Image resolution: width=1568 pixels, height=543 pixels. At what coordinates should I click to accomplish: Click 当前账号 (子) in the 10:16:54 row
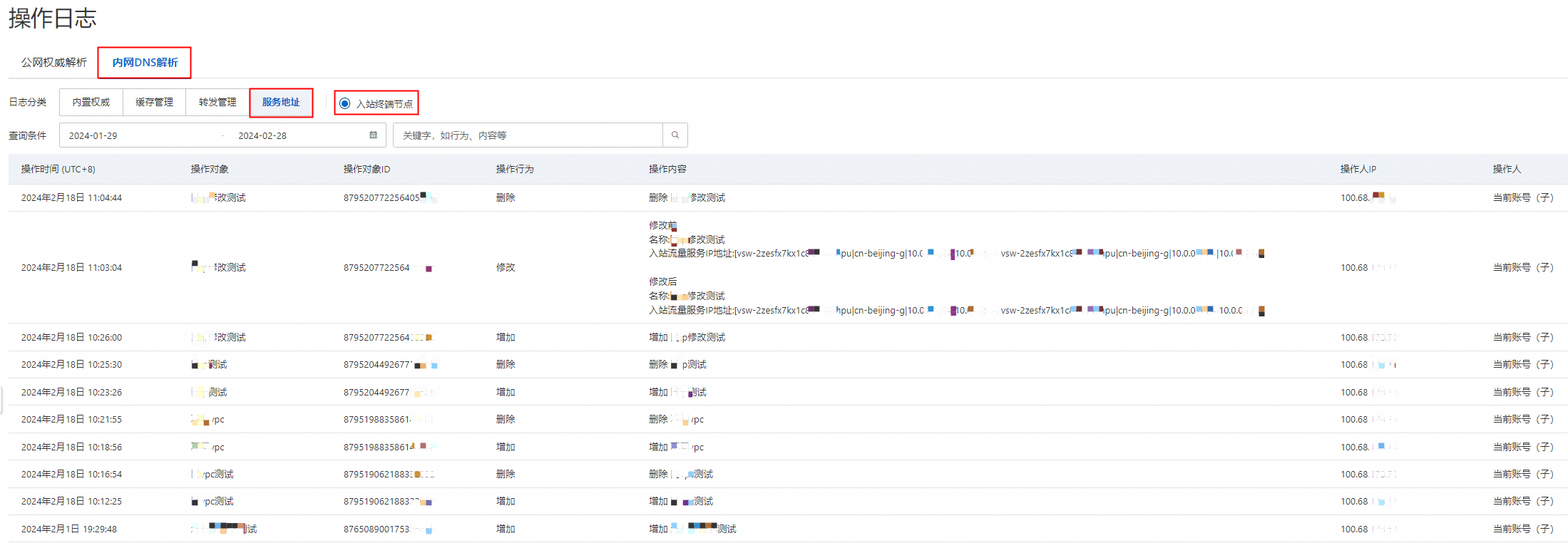point(1523,474)
